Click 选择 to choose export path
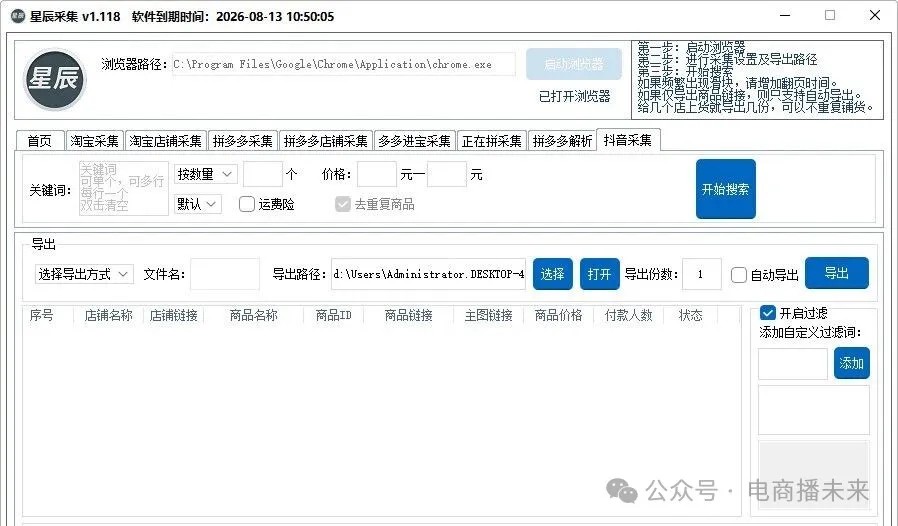Screen dimensions: 898x526 pyautogui.click(x=552, y=274)
